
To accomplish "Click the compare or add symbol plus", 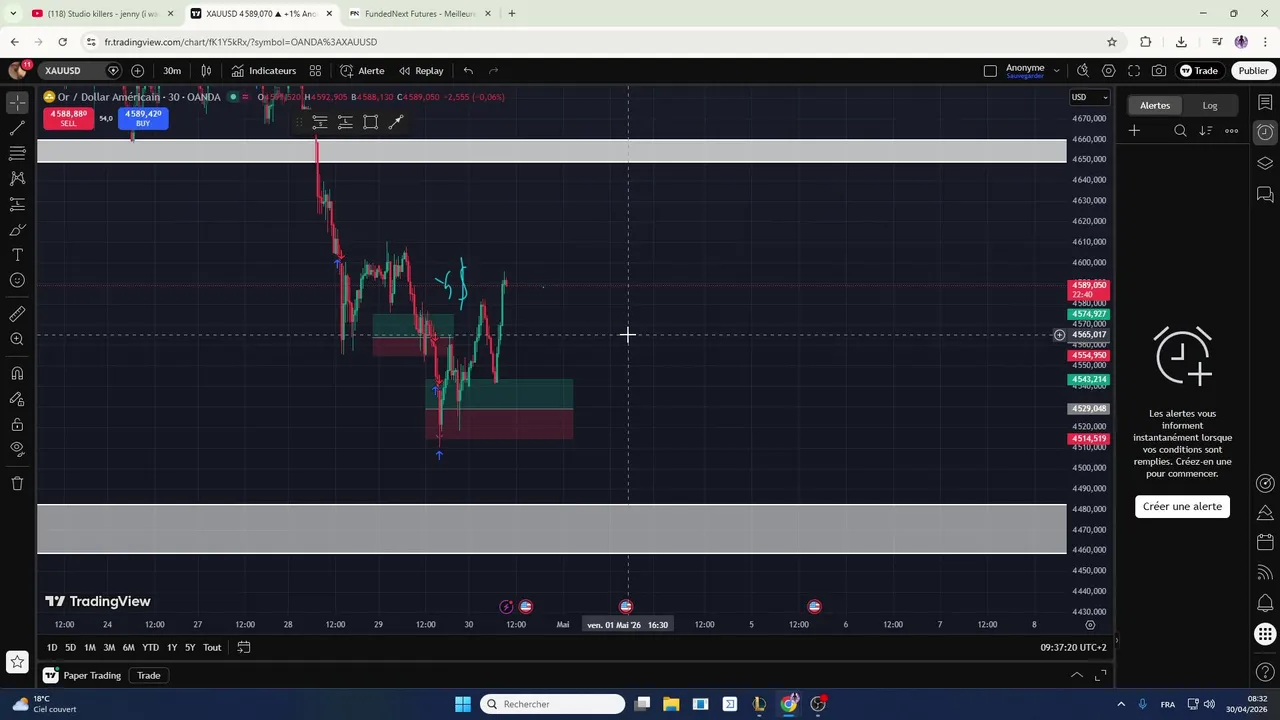I will (x=137, y=71).
